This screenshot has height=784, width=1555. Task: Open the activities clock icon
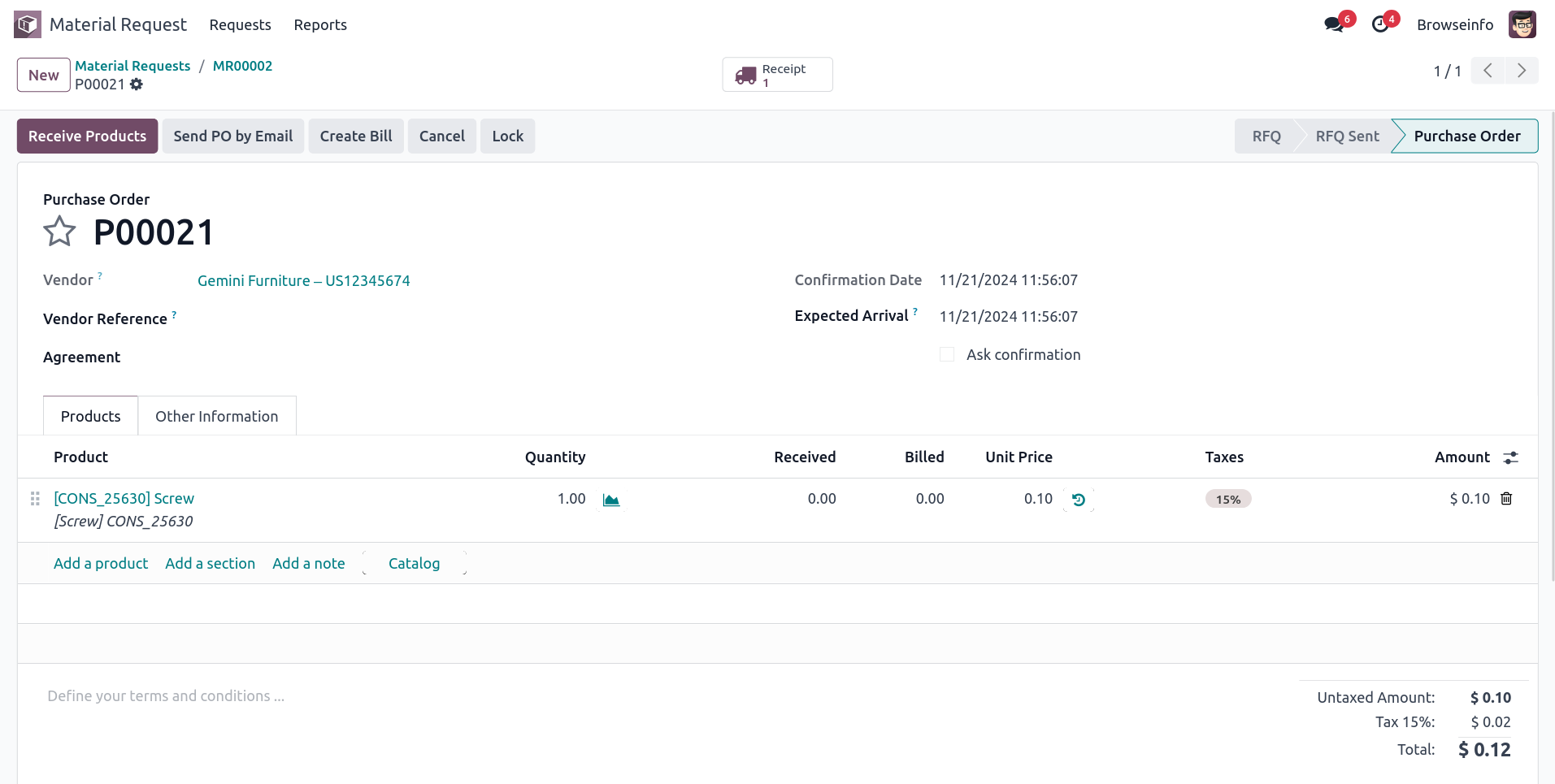pos(1380,24)
